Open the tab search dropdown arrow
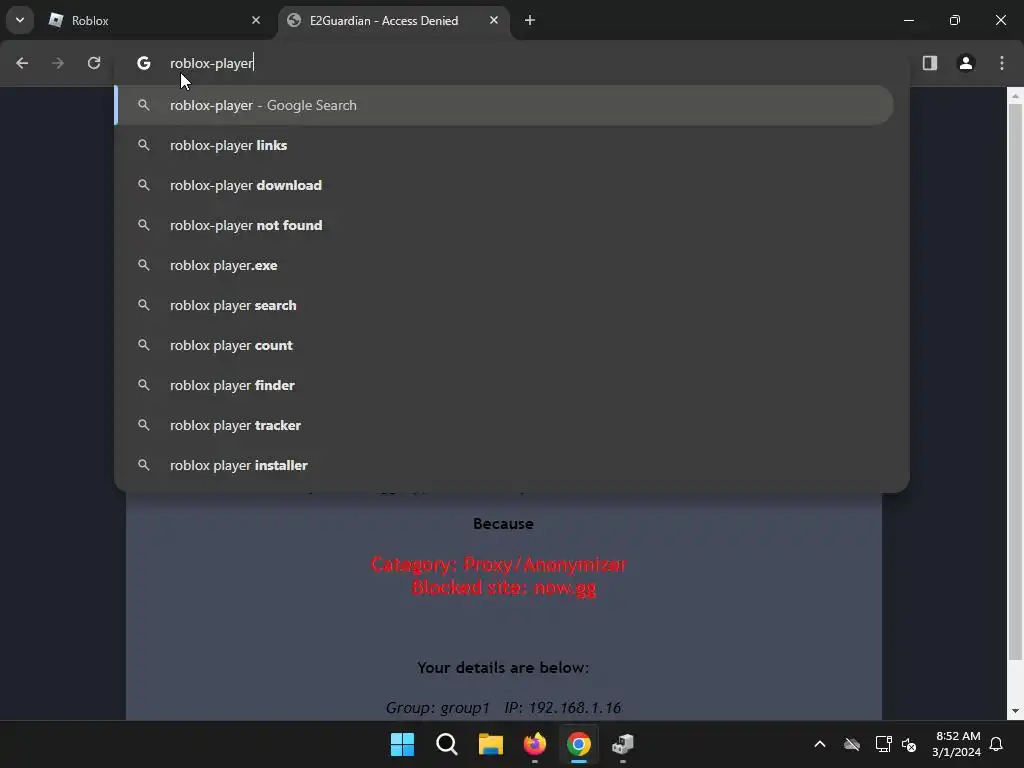The height and width of the screenshot is (768, 1024). click(x=20, y=20)
